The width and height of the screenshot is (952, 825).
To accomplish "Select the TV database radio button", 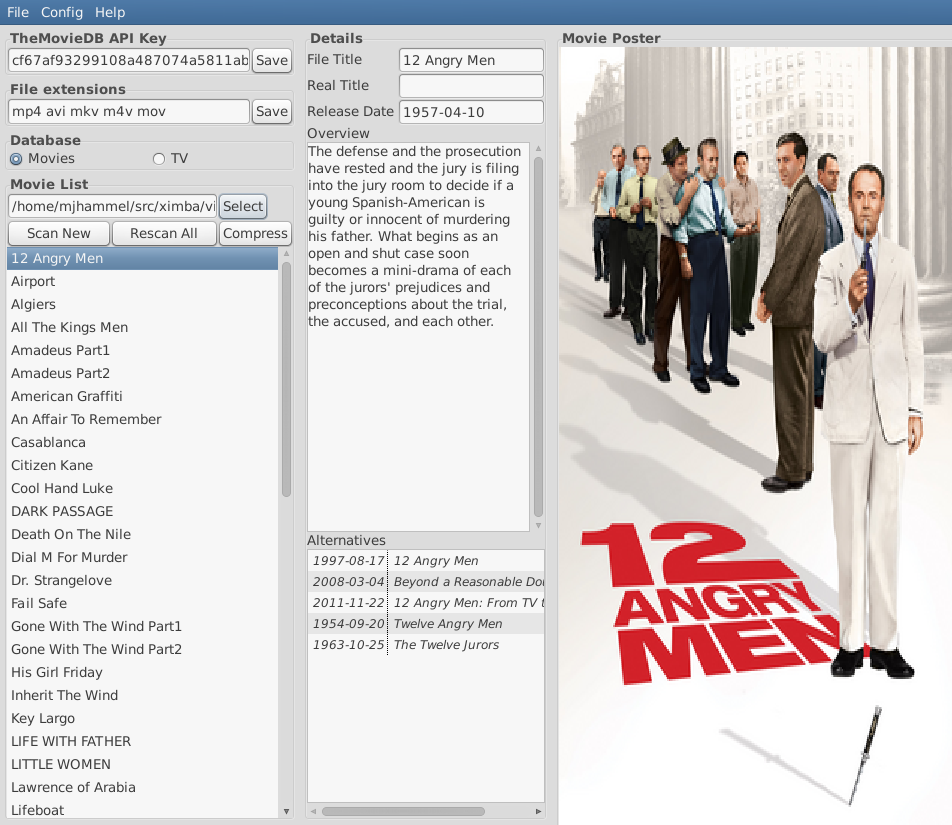I will [171, 158].
